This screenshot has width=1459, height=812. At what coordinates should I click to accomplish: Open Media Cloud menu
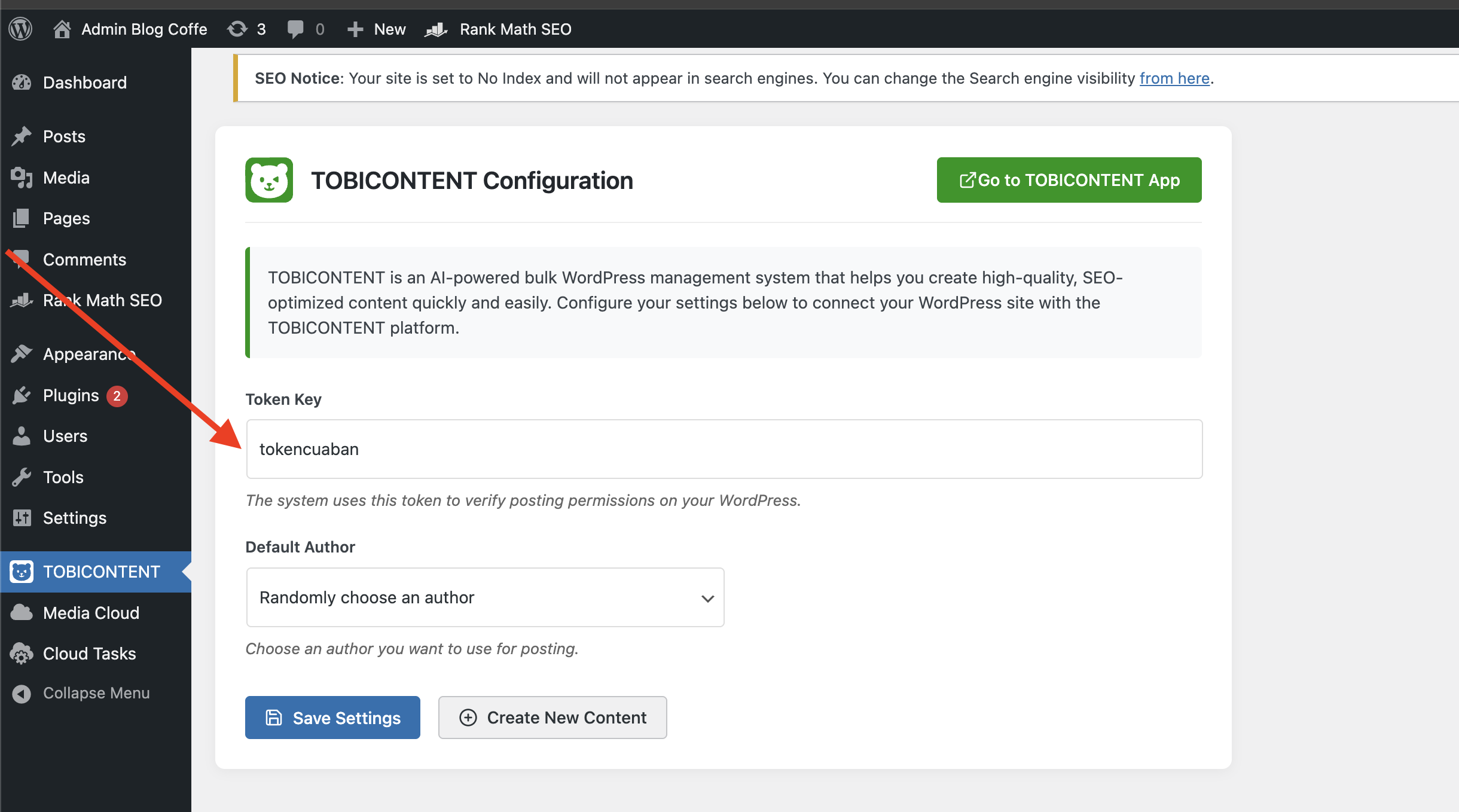click(96, 613)
